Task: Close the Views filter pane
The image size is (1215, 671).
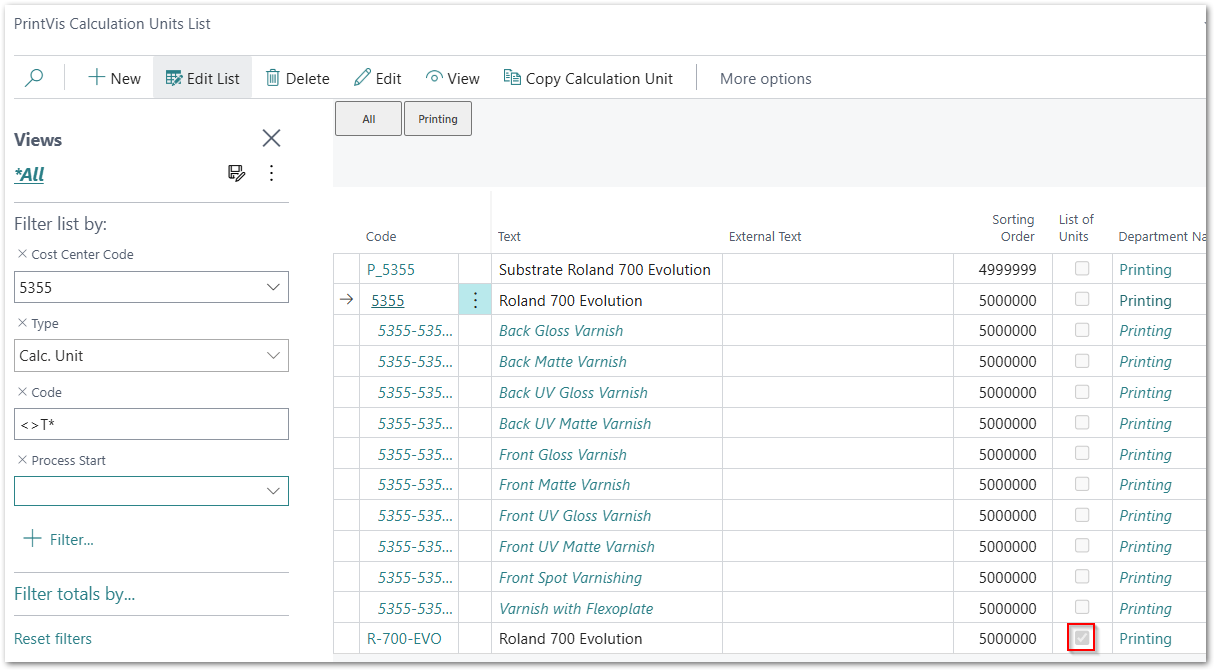Action: tap(271, 138)
